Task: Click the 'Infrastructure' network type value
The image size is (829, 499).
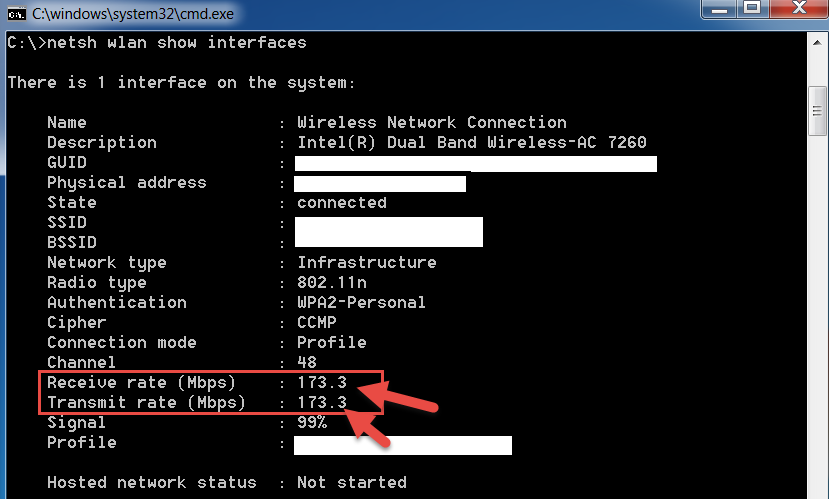Action: tap(366, 263)
